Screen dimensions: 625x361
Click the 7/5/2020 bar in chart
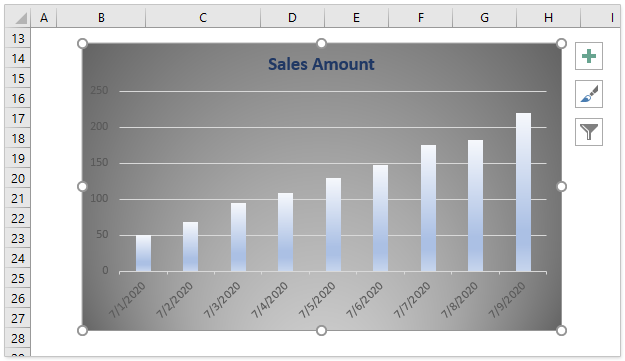point(333,225)
